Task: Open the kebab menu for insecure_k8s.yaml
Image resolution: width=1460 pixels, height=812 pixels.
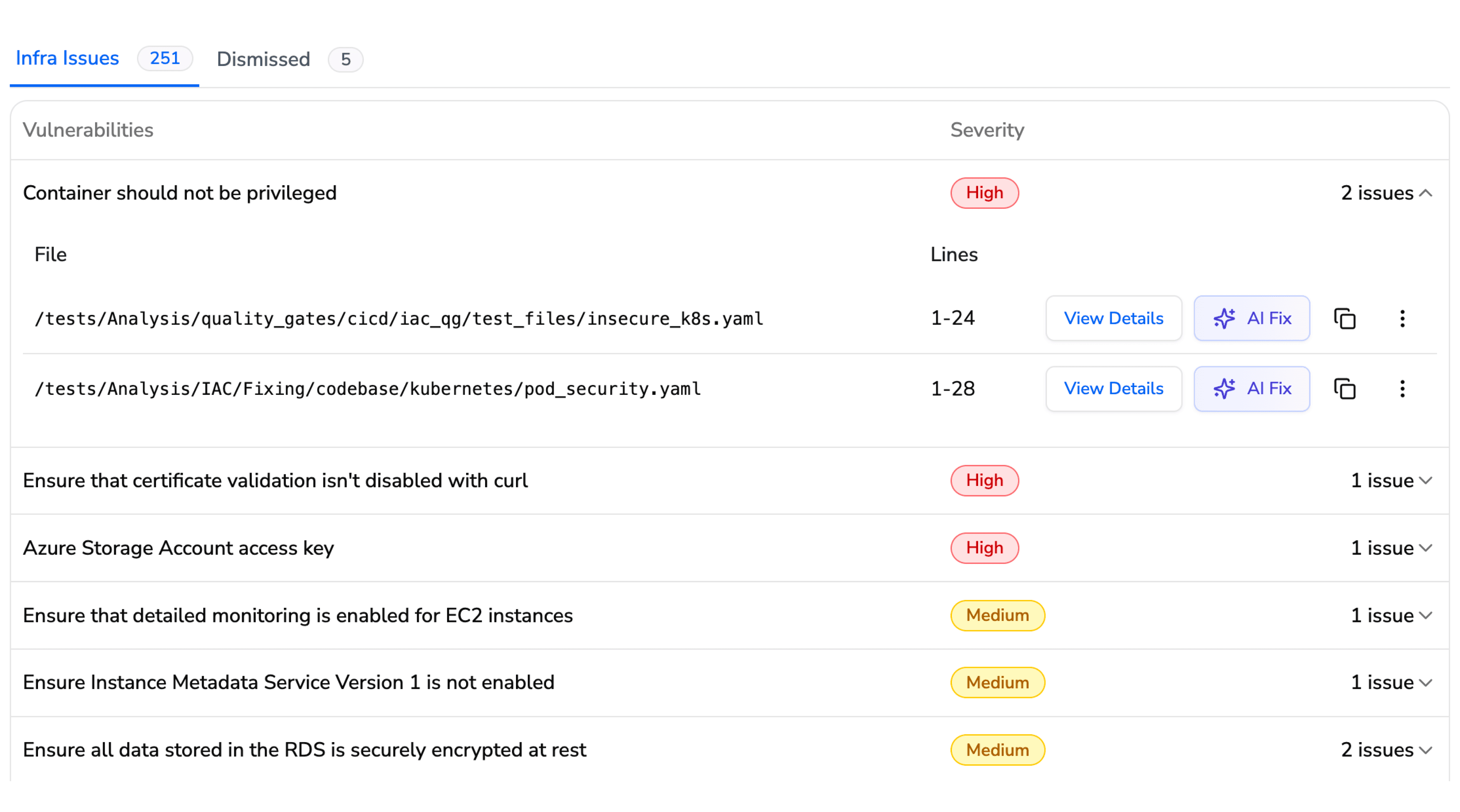Action: click(x=1402, y=318)
